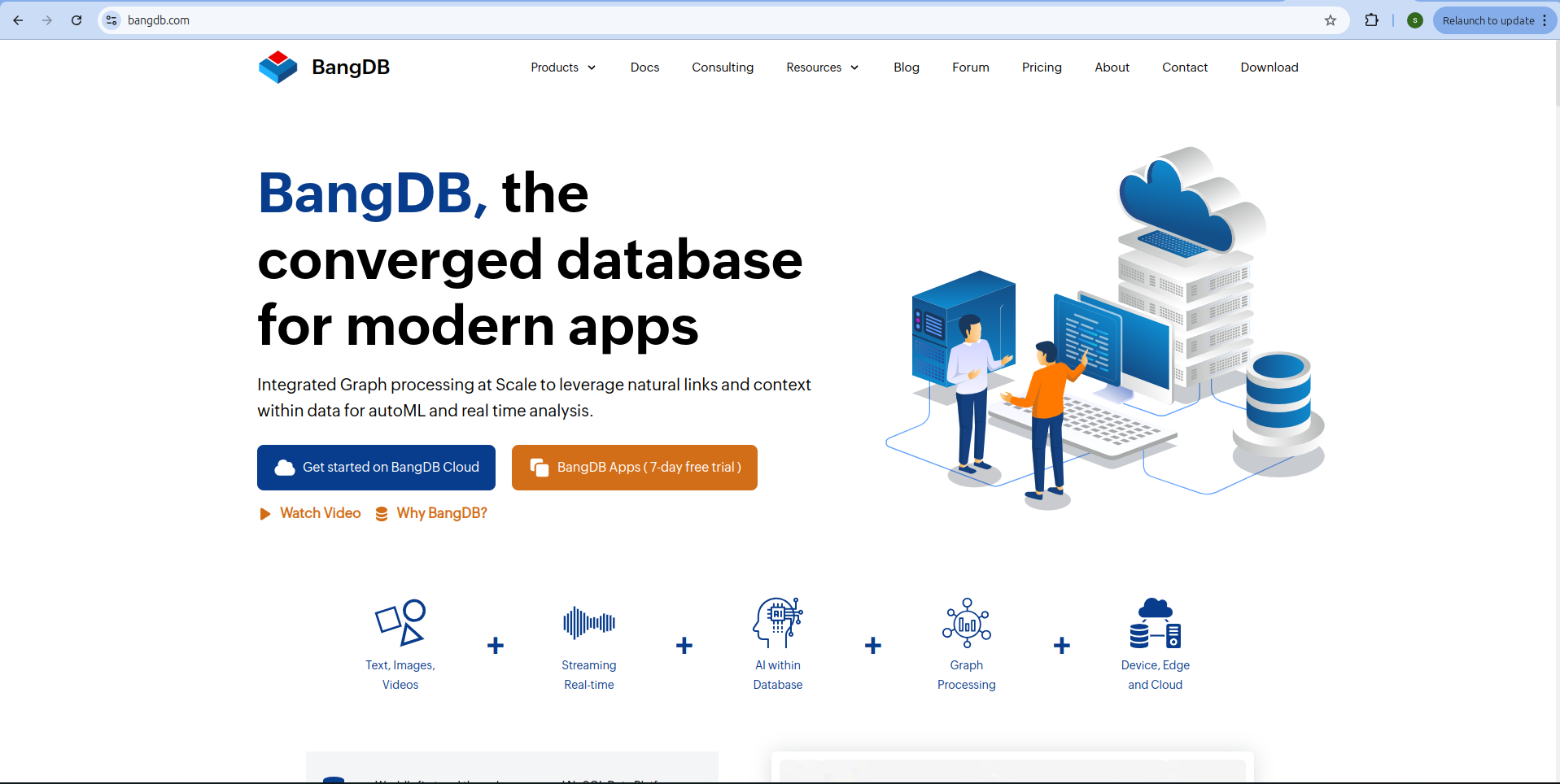Click the browser forward arrow
The width and height of the screenshot is (1560, 784).
pyautogui.click(x=47, y=20)
